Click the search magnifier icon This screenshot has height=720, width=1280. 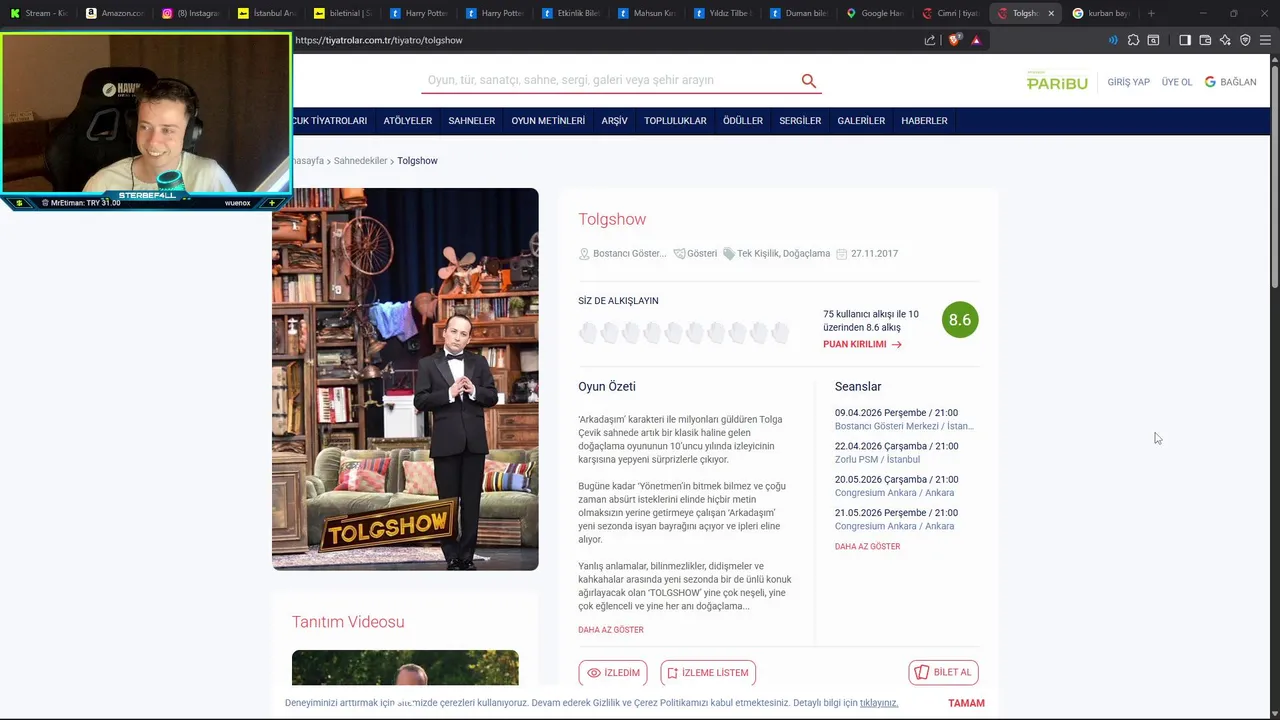(x=808, y=81)
